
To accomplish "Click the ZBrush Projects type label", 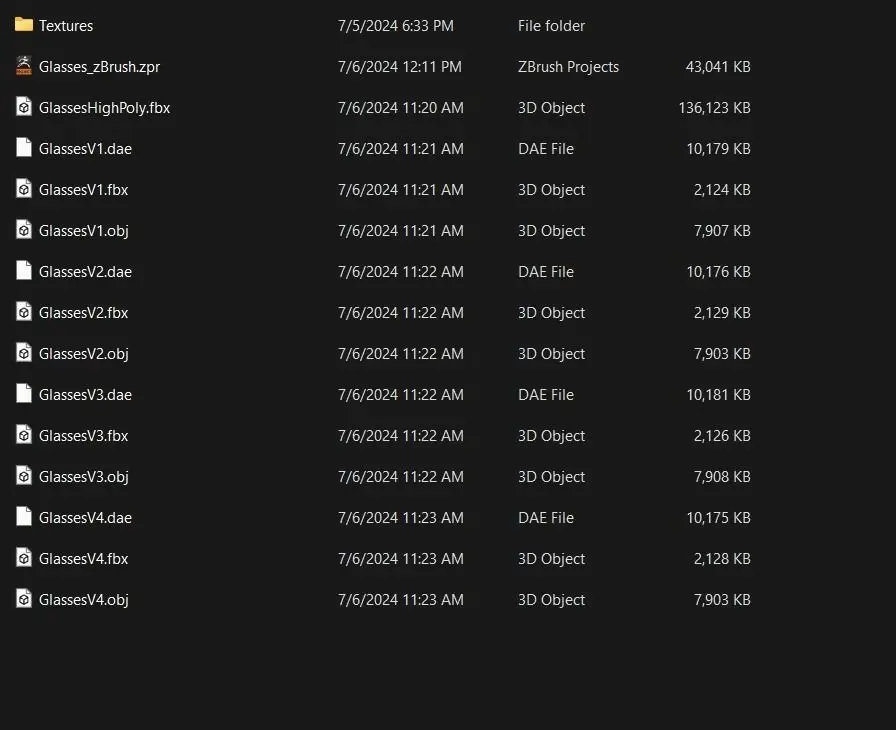I will pos(568,66).
